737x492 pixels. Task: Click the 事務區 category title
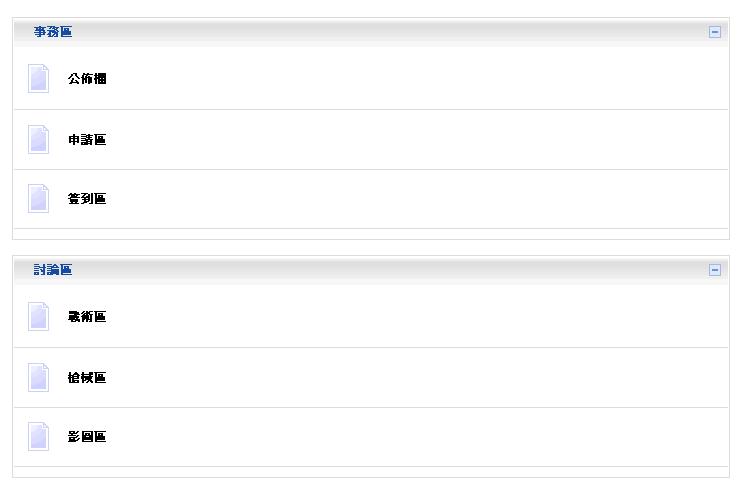point(53,31)
